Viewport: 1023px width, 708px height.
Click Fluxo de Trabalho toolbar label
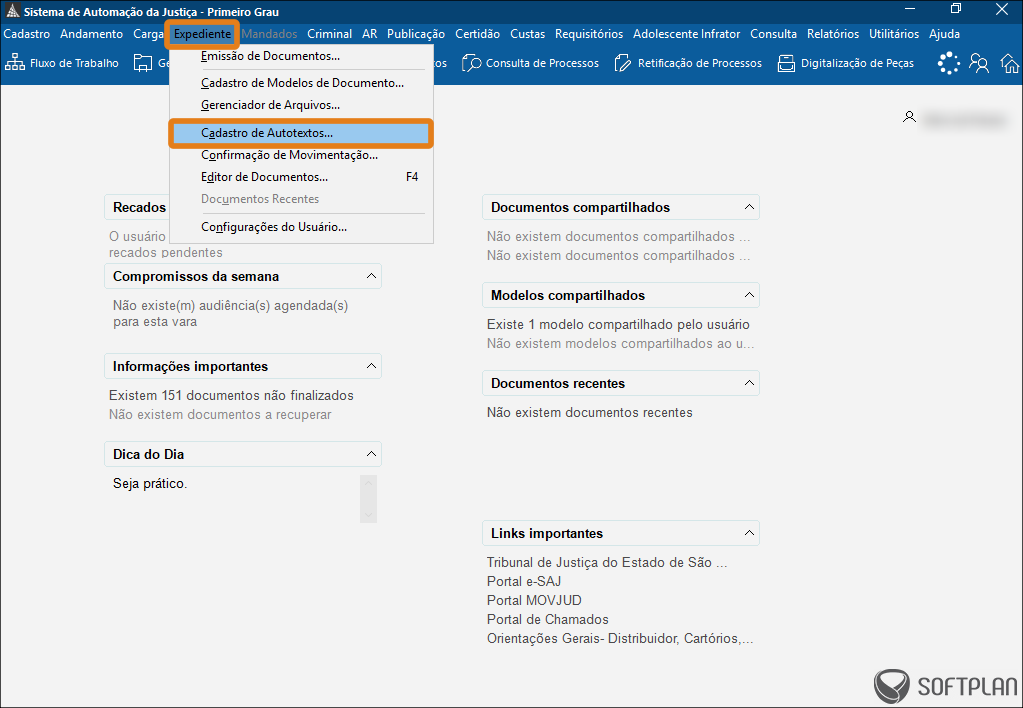click(74, 63)
